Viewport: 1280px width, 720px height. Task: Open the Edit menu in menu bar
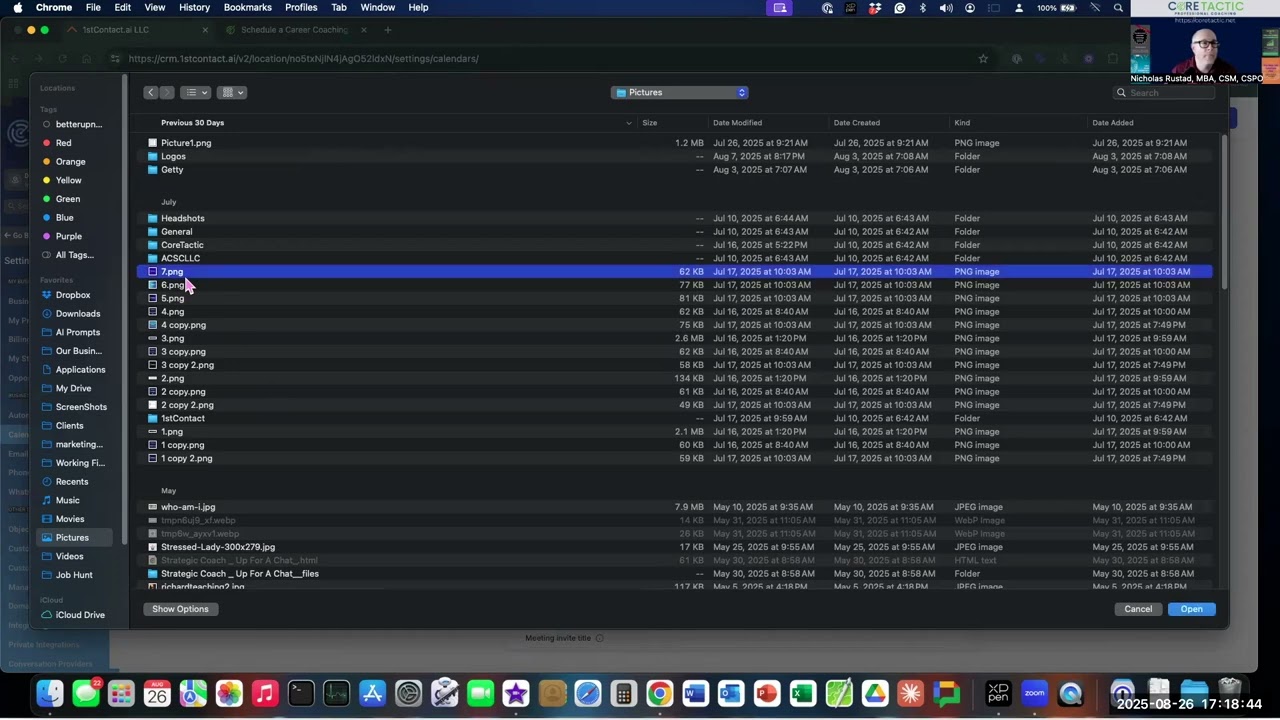122,8
